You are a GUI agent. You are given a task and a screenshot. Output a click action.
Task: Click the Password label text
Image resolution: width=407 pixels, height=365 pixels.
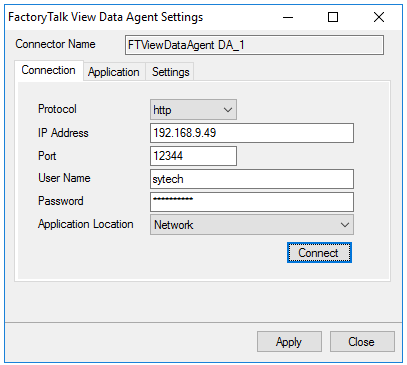pos(61,201)
